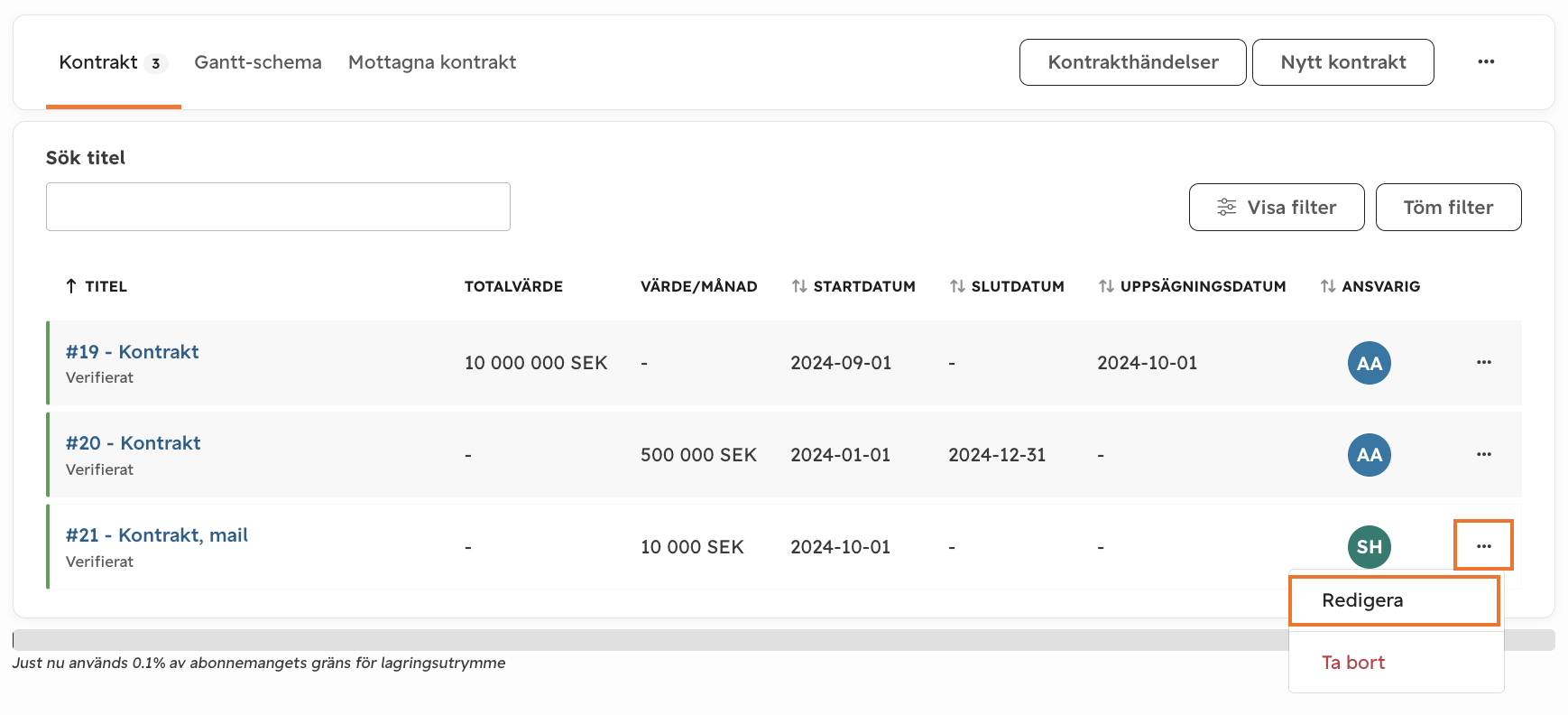
Task: Click the Totalvärde column header
Action: coord(513,286)
